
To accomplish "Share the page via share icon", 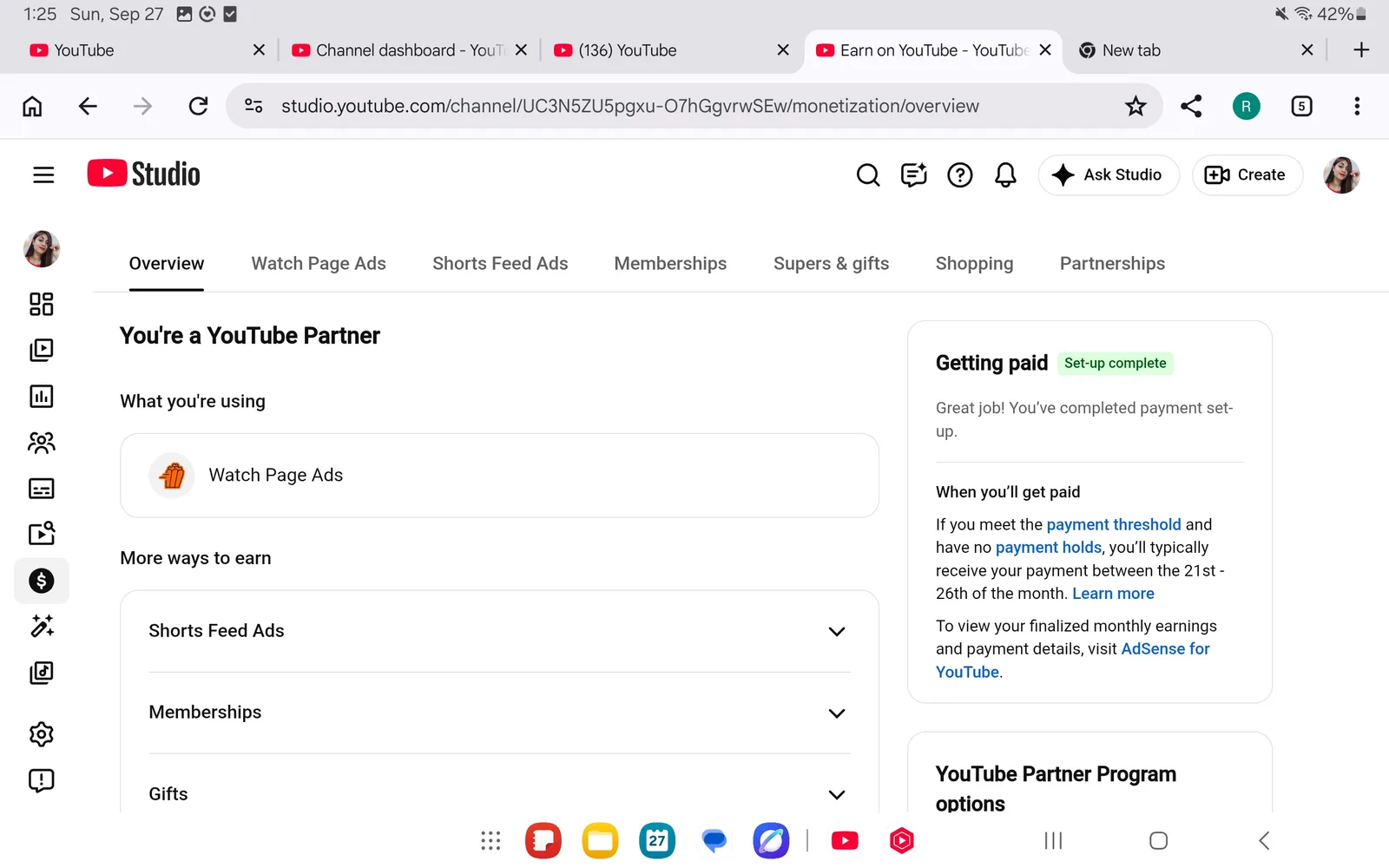I will coord(1191,106).
